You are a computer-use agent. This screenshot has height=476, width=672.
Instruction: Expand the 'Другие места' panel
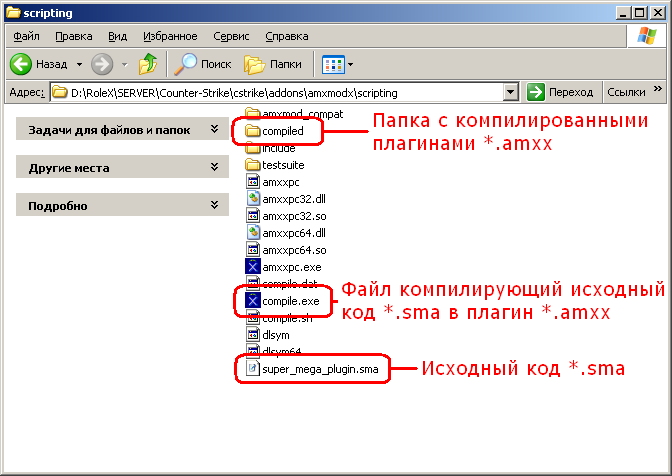point(213,168)
